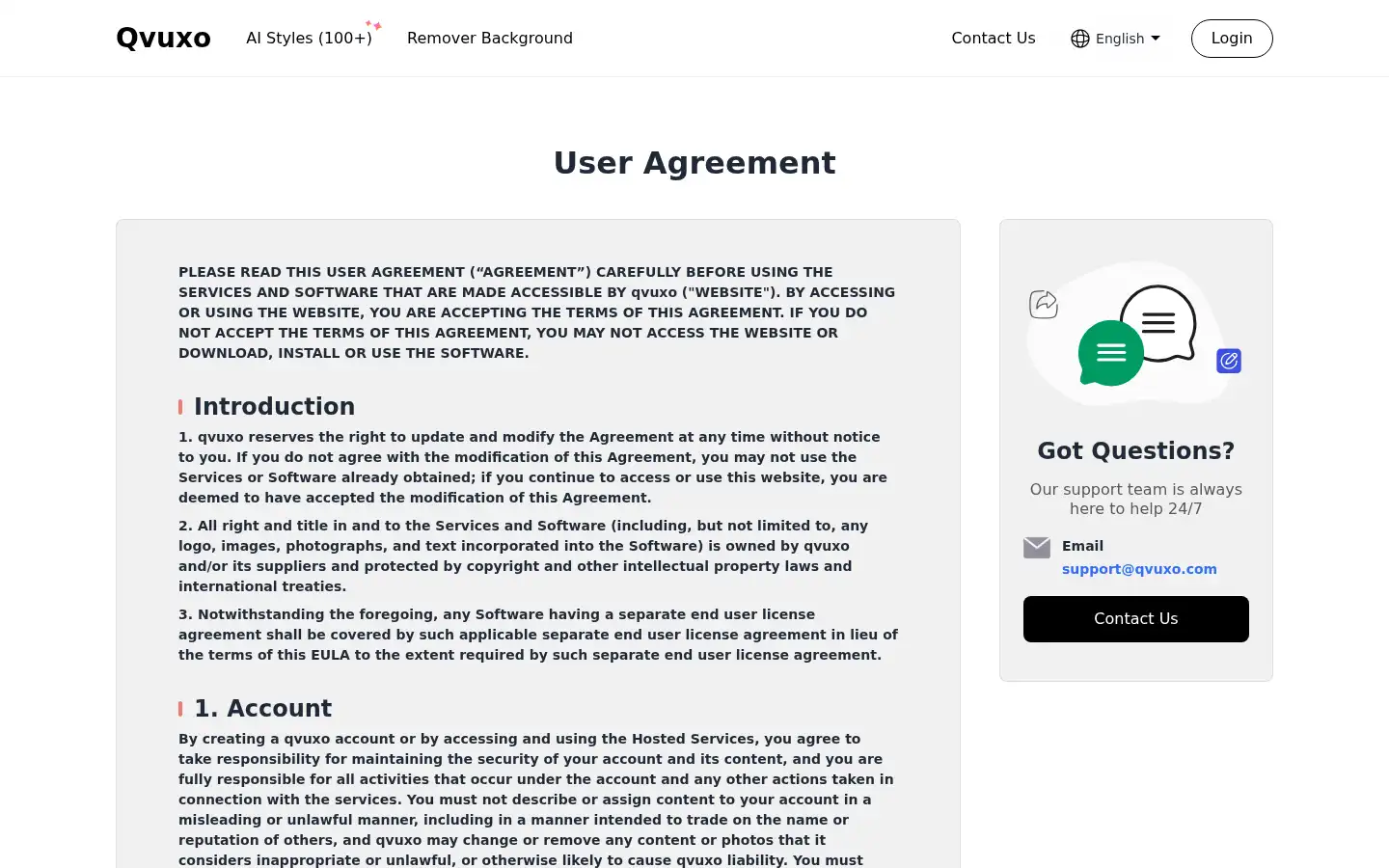Click the Got Questions? heading

click(1136, 450)
